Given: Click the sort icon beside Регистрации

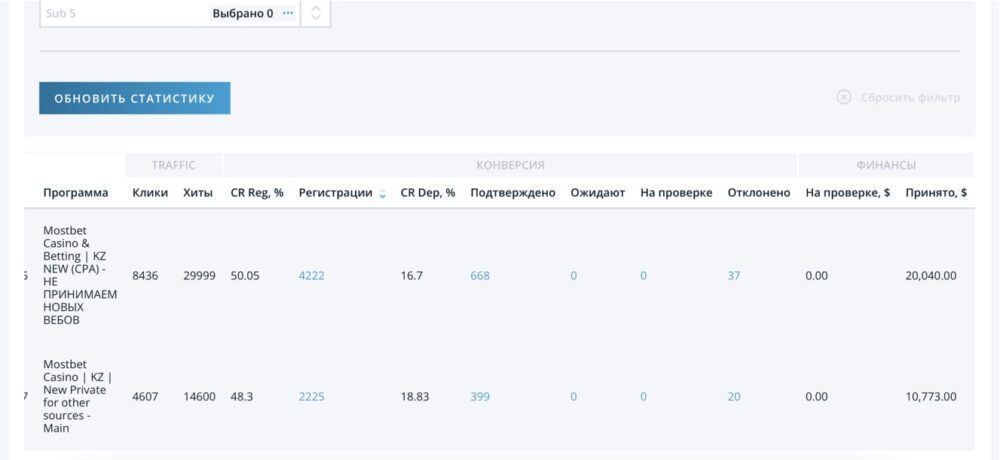Looking at the screenshot, I should point(382,194).
